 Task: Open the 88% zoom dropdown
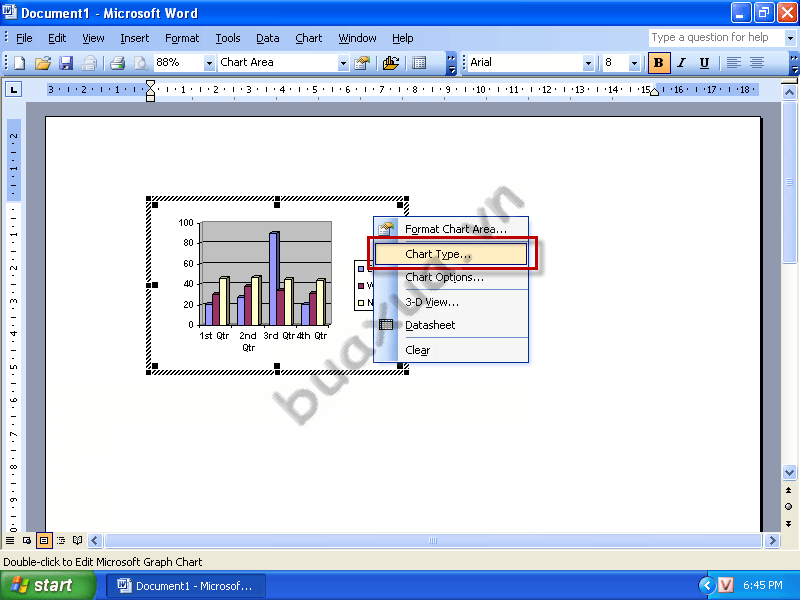pyautogui.click(x=209, y=63)
